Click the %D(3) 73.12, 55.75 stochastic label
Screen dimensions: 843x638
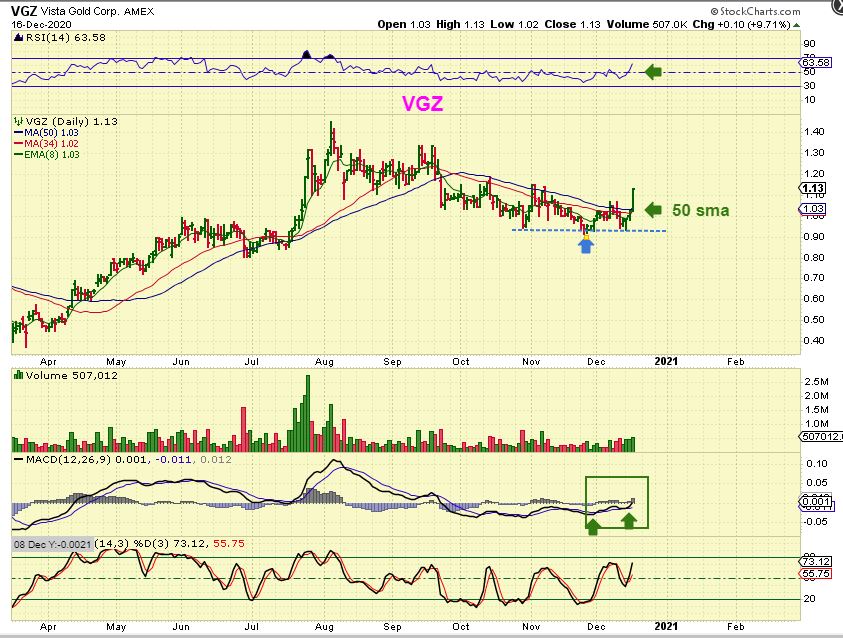(x=188, y=543)
